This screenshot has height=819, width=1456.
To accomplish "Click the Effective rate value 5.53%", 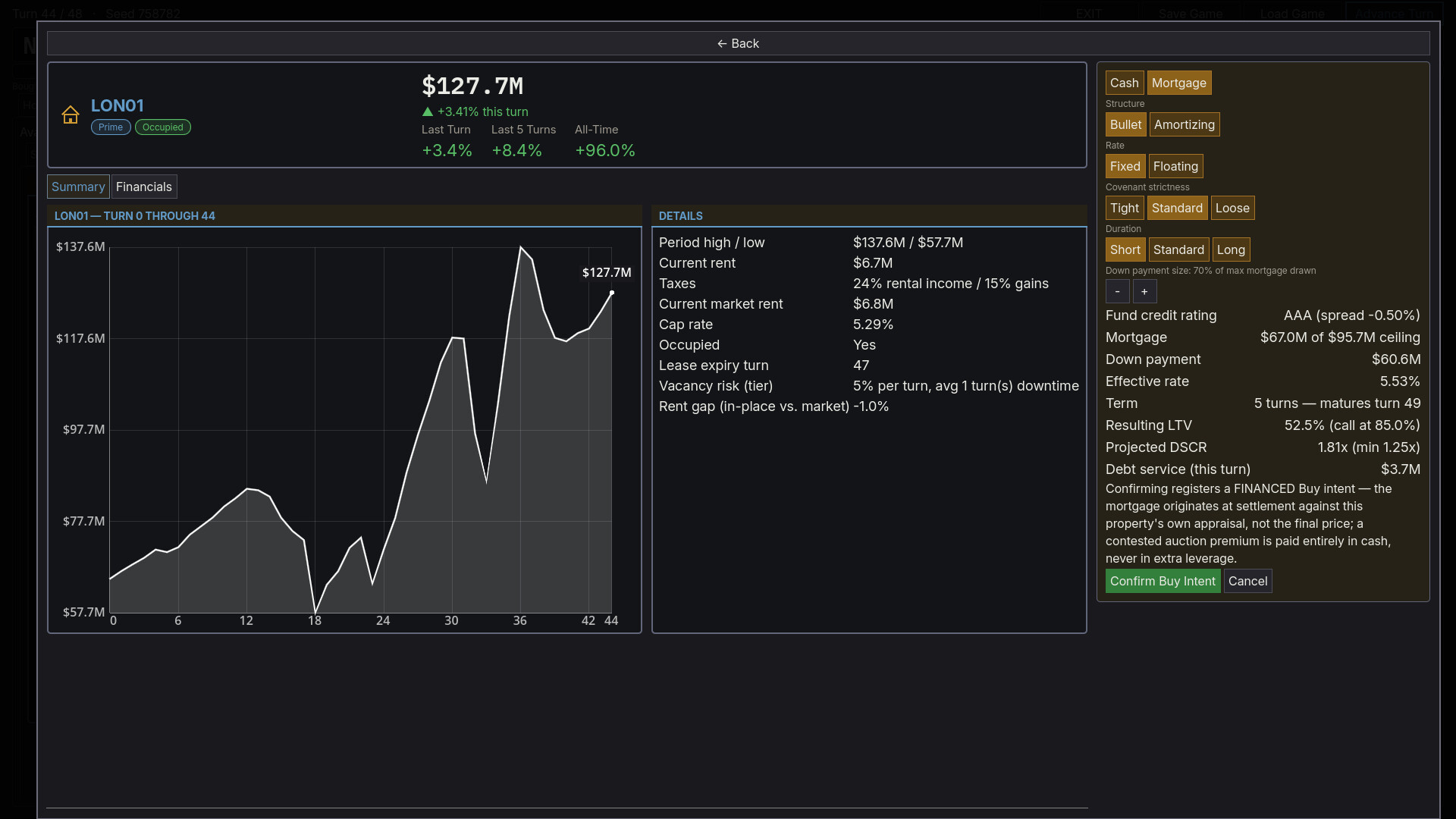I will point(1400,381).
